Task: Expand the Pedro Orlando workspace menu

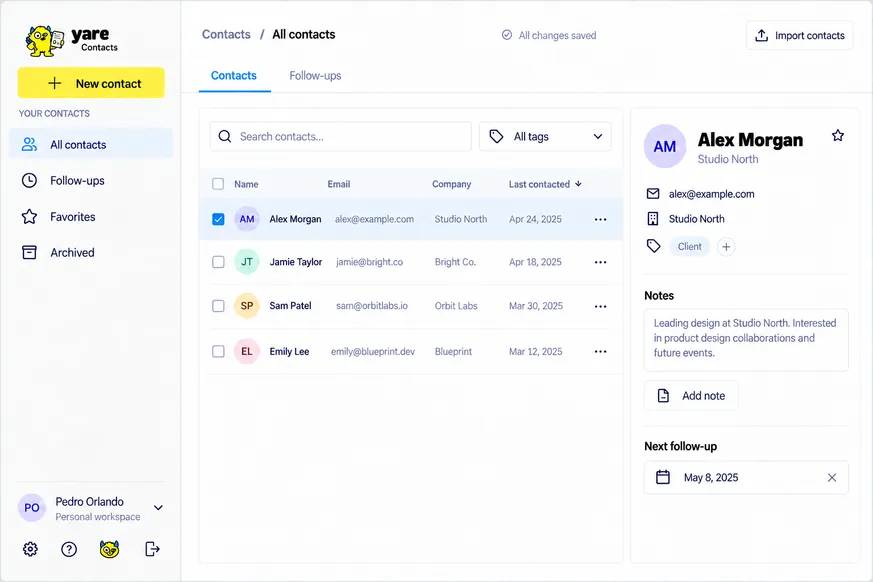Action: tap(158, 507)
